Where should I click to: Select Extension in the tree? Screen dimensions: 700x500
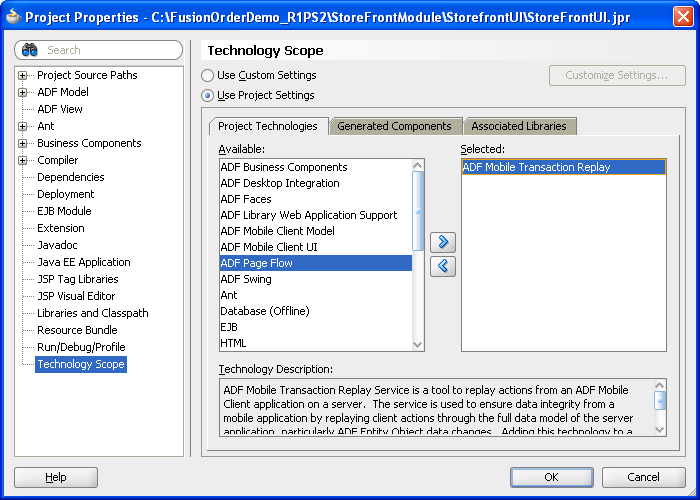point(61,228)
